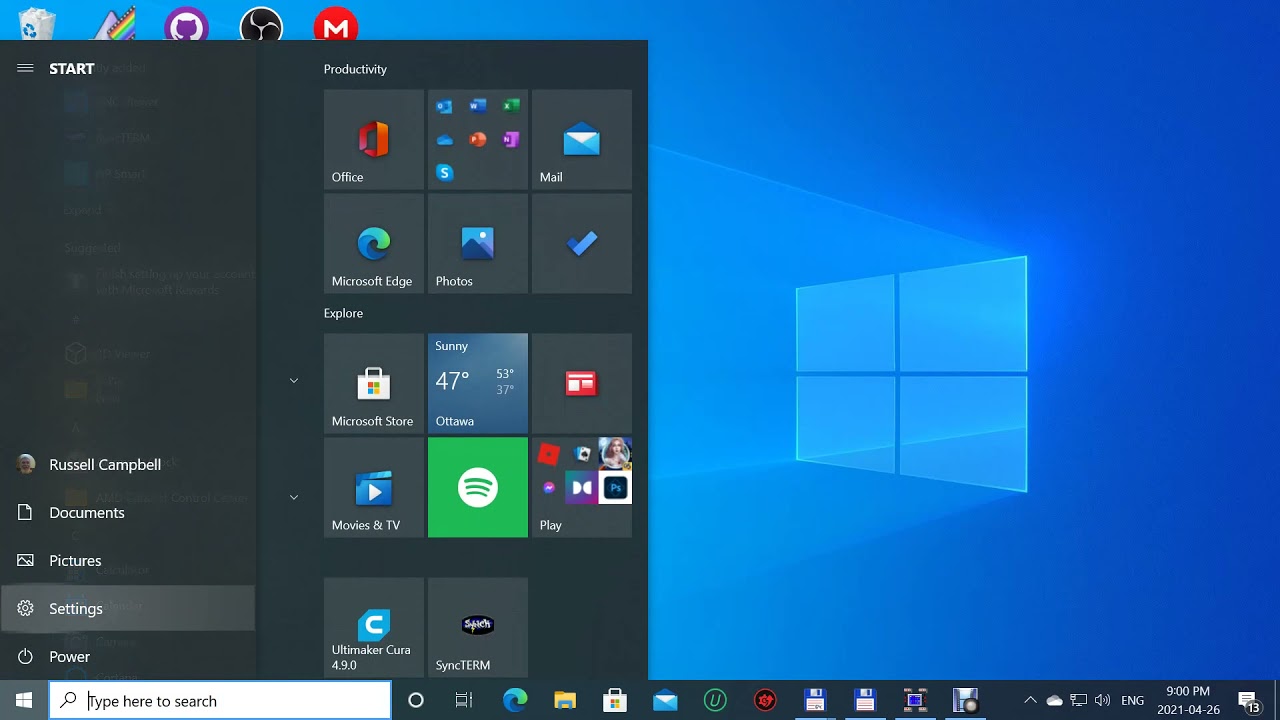Switch the ENG input language
Viewport: 1280px width, 720px height.
(x=1133, y=700)
